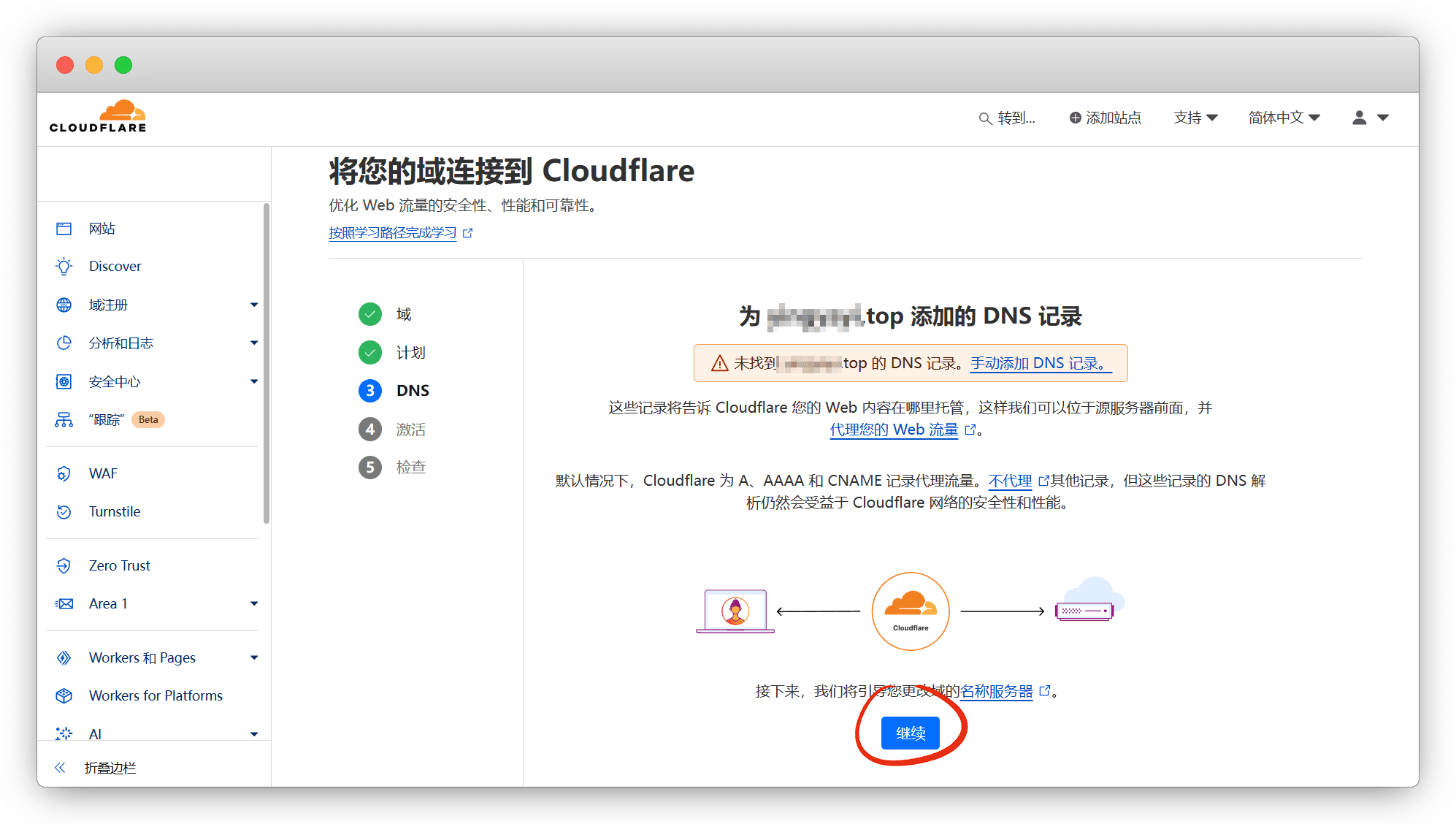Click the collapse sidebar double-chevron icon
This screenshot has width=1456, height=824.
point(60,768)
